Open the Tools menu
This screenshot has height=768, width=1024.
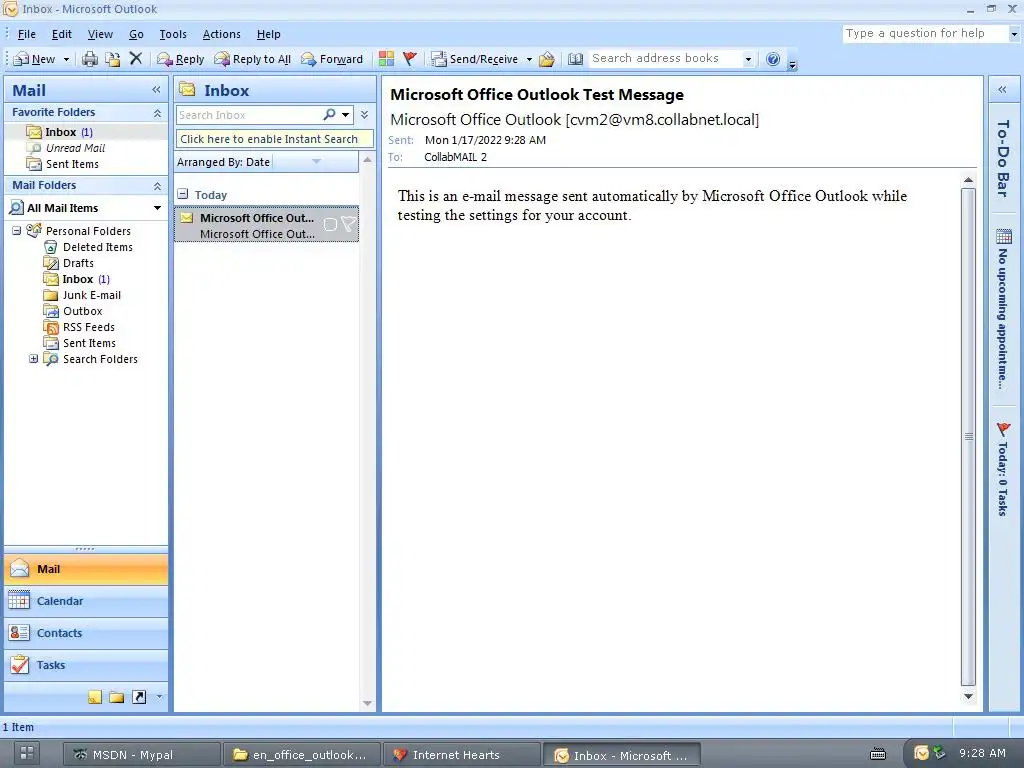tap(173, 34)
